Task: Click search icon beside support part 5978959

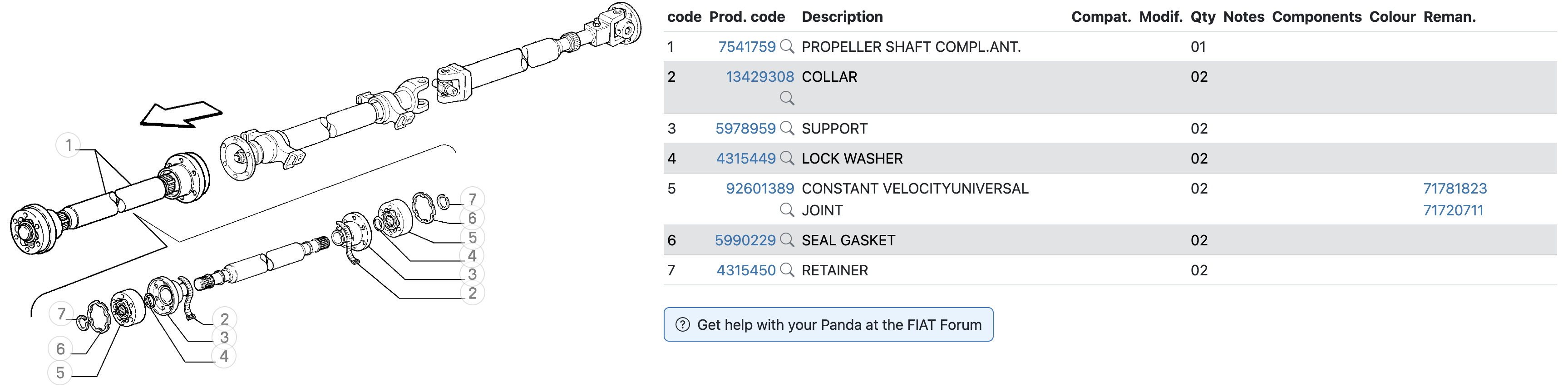Action: click(787, 129)
